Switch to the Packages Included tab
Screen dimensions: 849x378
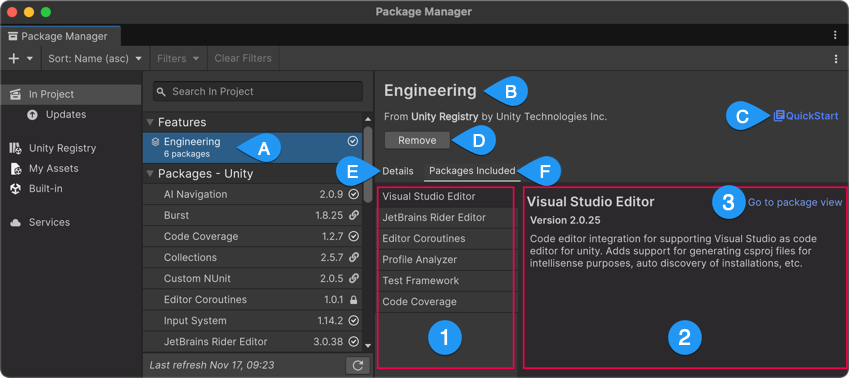[x=472, y=171]
